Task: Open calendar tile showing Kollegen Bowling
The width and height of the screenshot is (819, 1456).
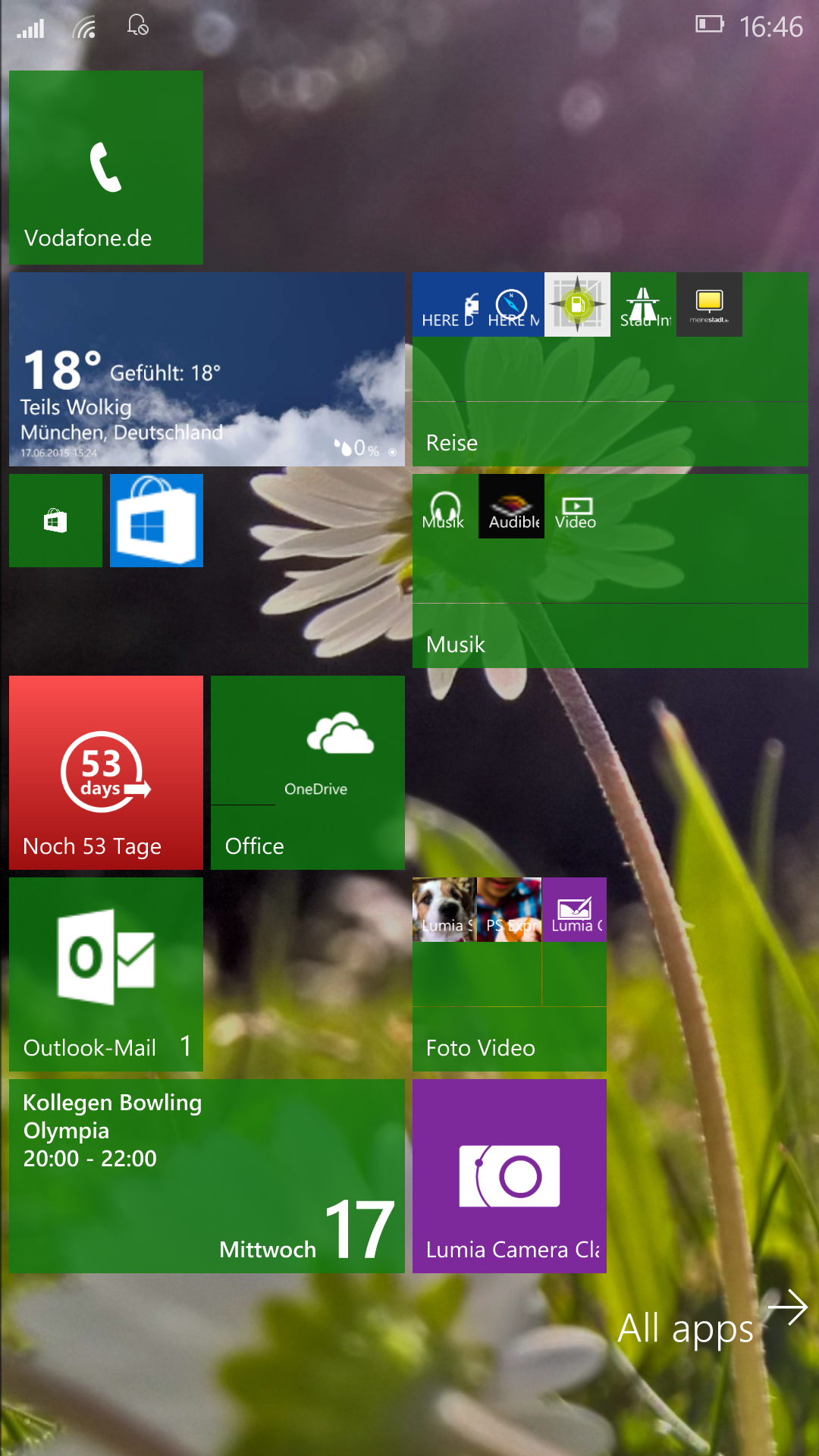Action: point(207,1176)
